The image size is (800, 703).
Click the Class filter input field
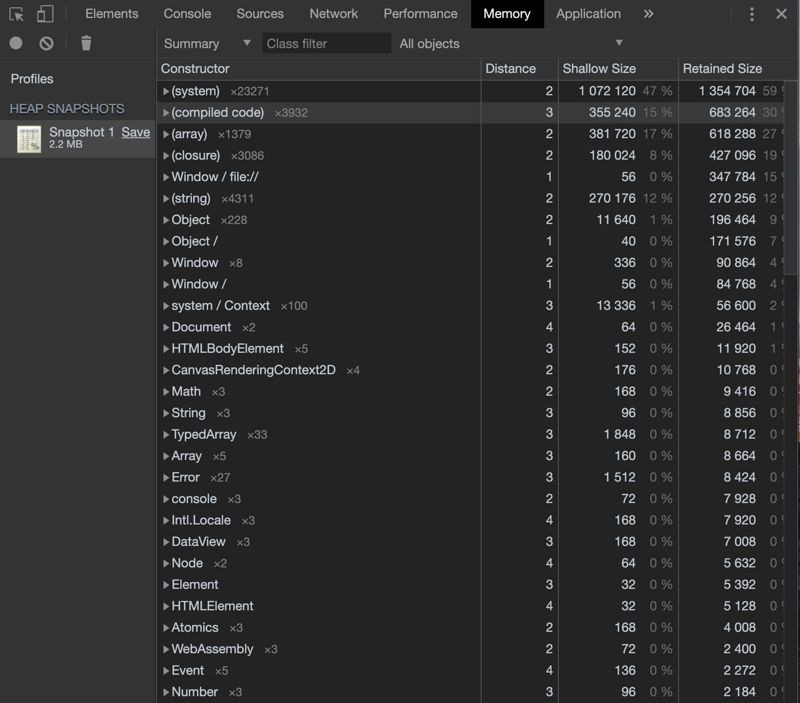(x=327, y=43)
